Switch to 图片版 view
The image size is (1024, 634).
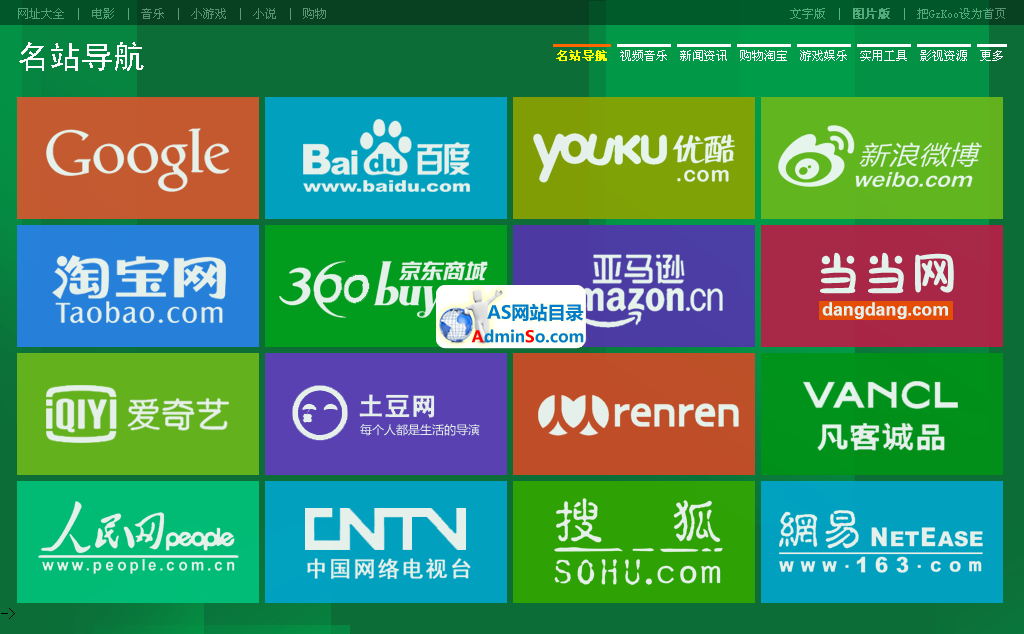pyautogui.click(x=871, y=14)
